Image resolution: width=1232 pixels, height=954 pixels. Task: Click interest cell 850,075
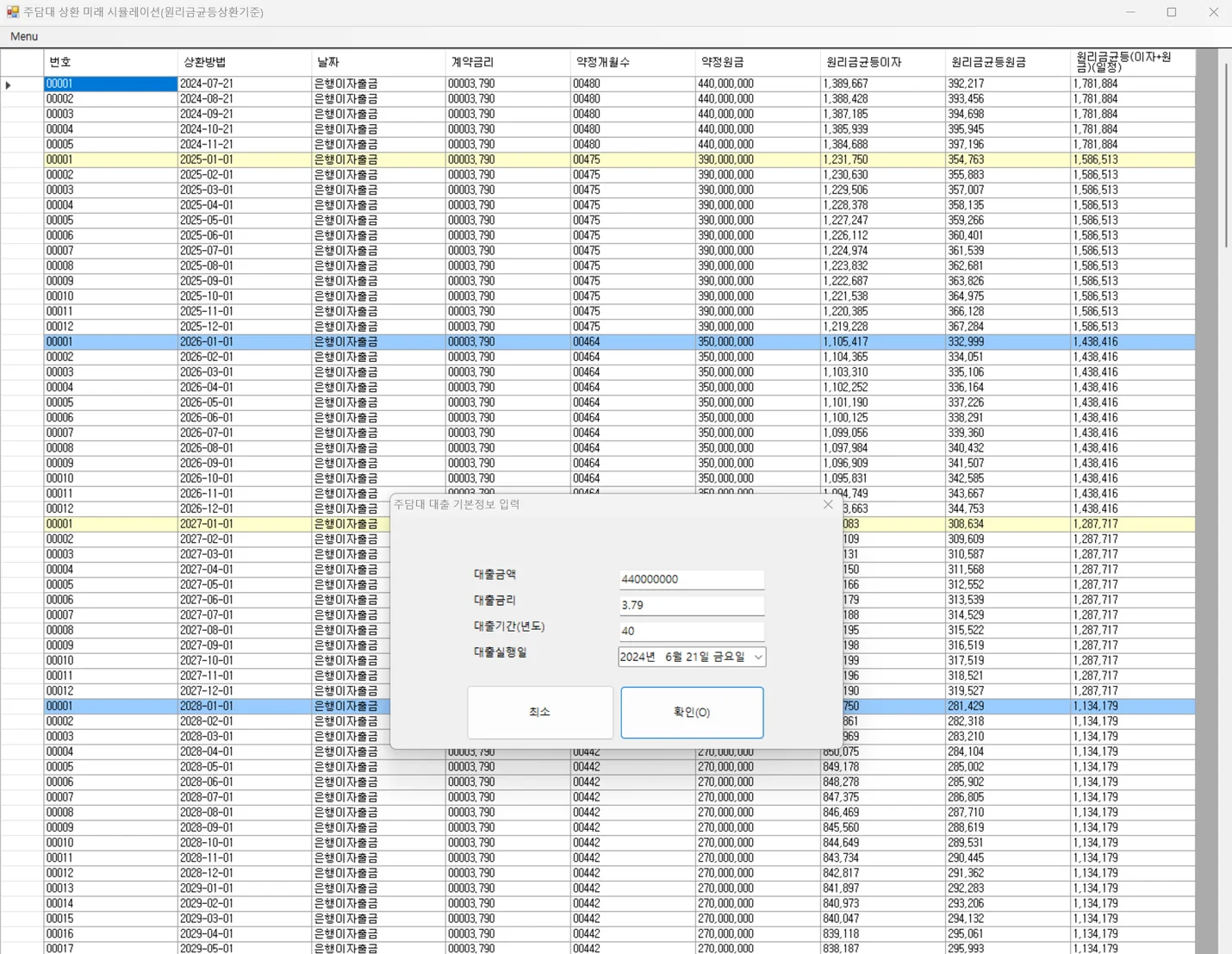[882, 753]
